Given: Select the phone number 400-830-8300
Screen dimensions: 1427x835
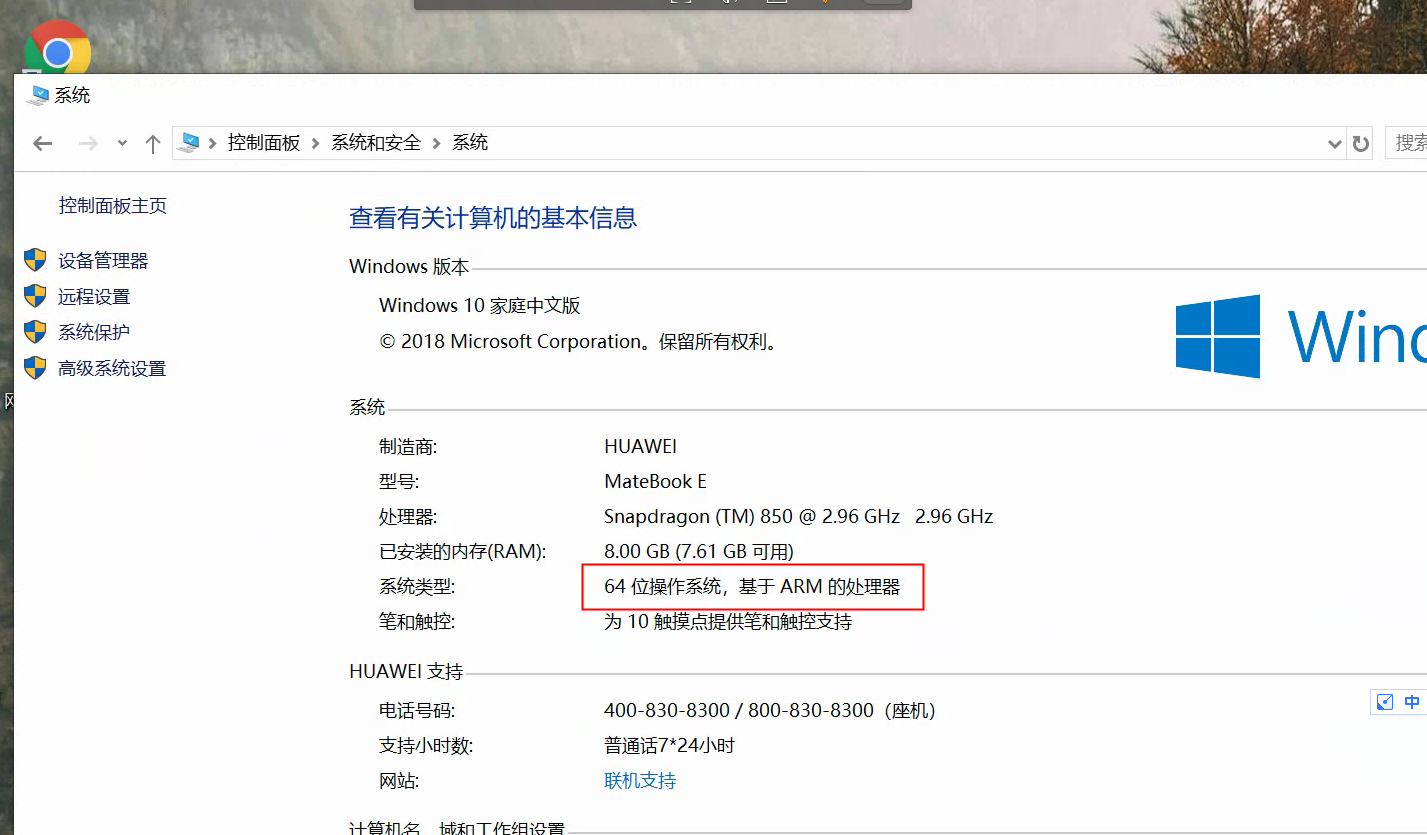Looking at the screenshot, I should click(667, 711).
